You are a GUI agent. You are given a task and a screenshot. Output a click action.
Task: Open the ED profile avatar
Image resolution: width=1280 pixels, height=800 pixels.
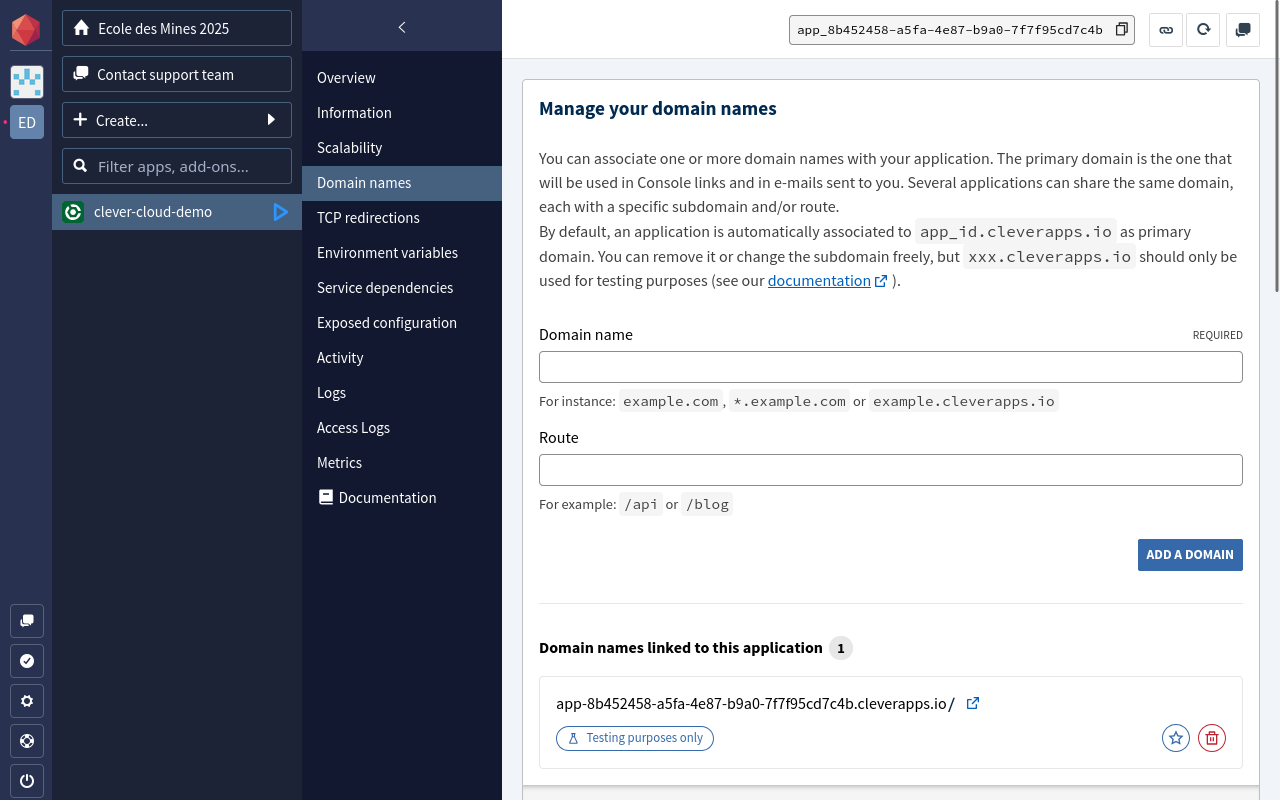pos(27,122)
